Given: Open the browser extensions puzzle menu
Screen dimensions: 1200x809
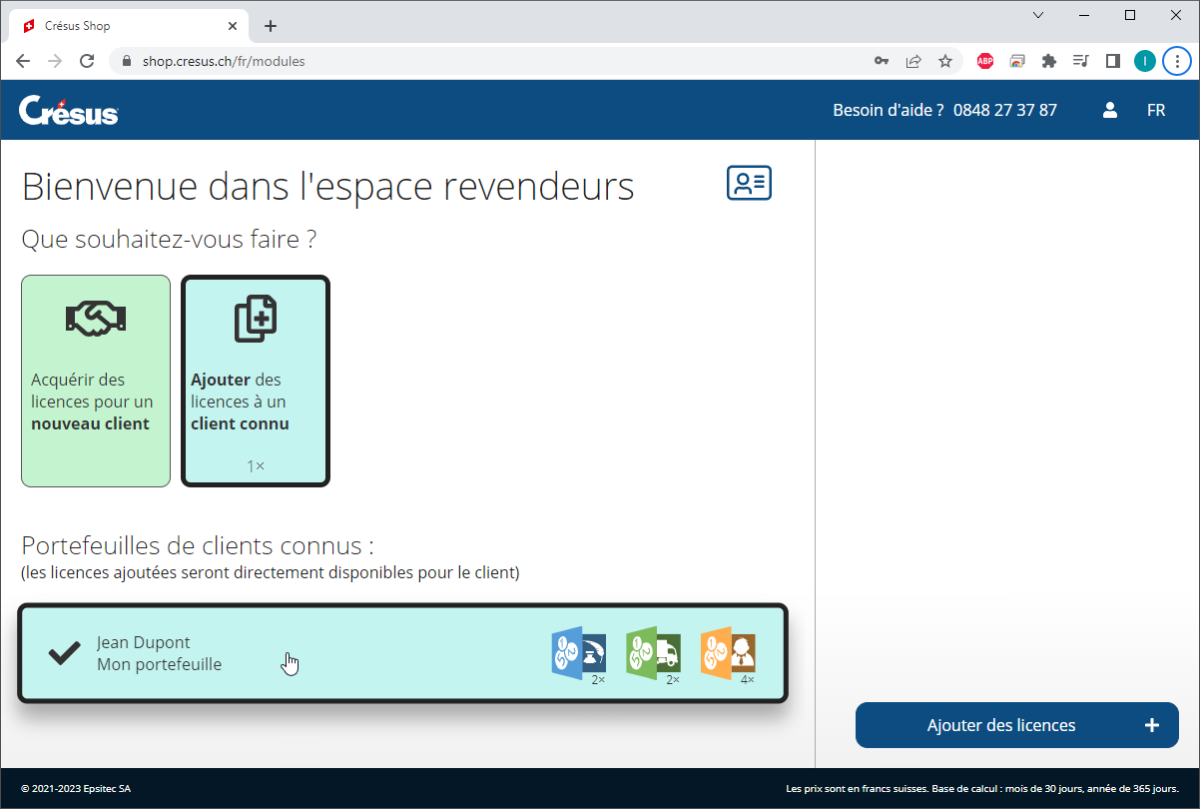Looking at the screenshot, I should click(x=1049, y=61).
